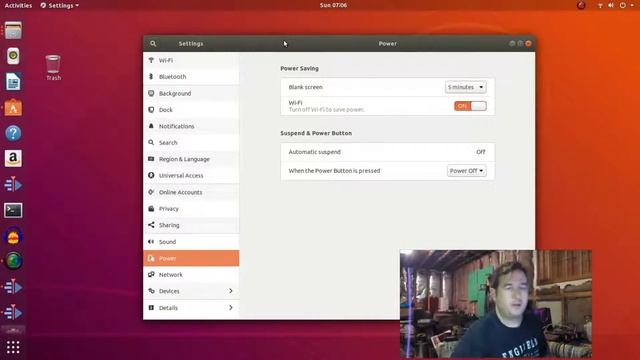Click the webcam video overlay

pyautogui.click(x=496, y=304)
